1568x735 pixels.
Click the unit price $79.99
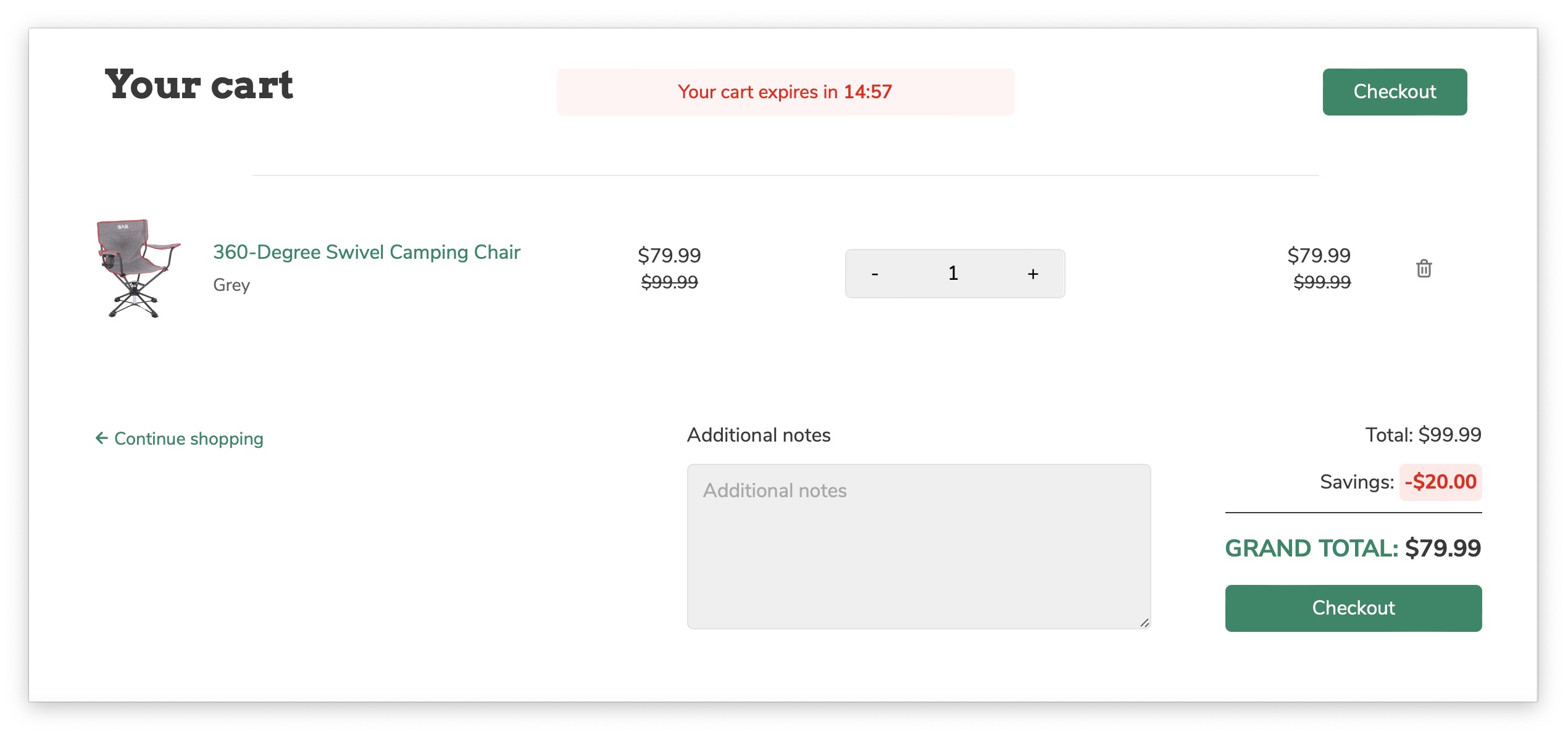pos(669,255)
